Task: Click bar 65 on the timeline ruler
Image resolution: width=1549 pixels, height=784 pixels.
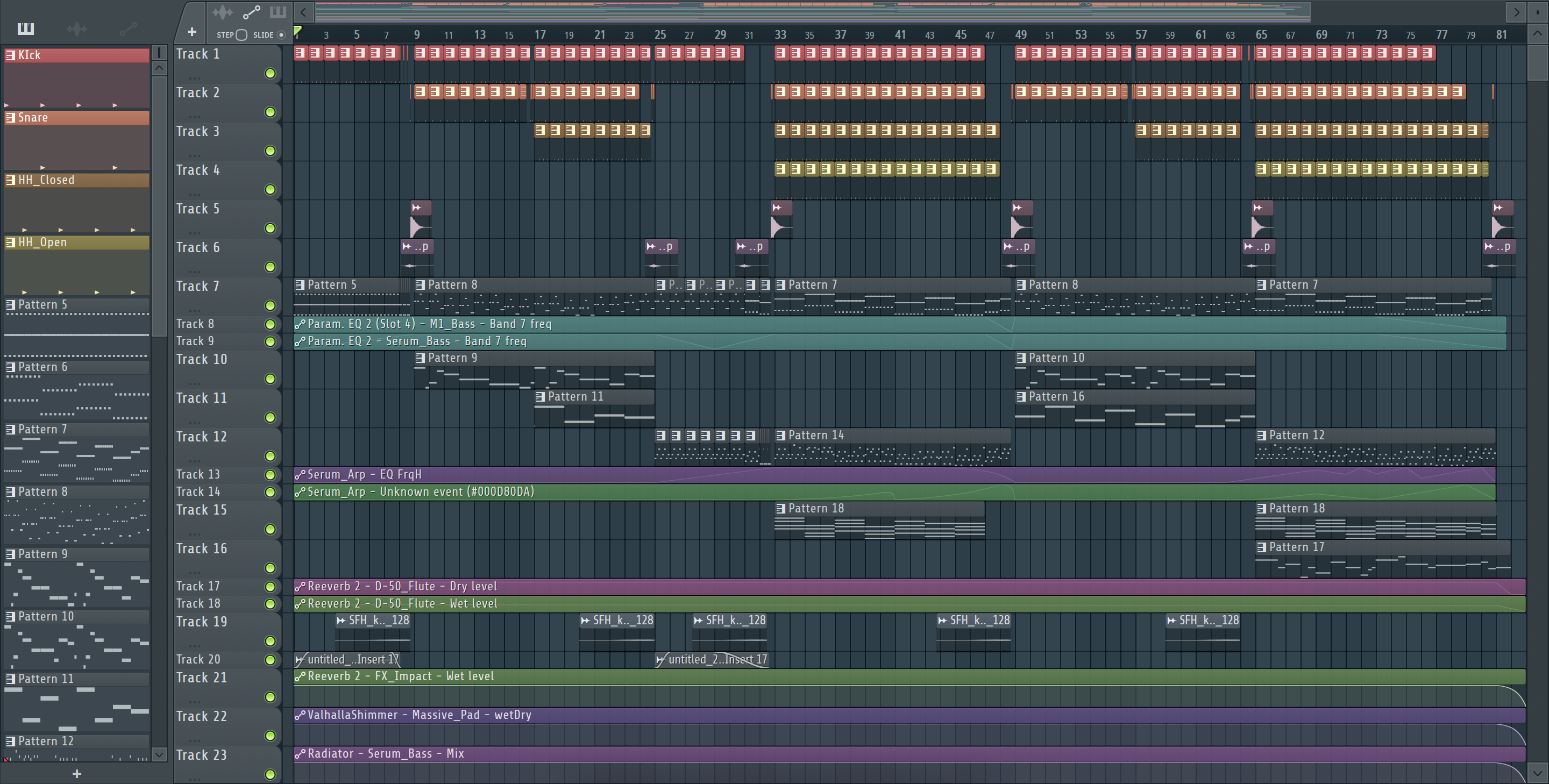Action: click(1261, 35)
